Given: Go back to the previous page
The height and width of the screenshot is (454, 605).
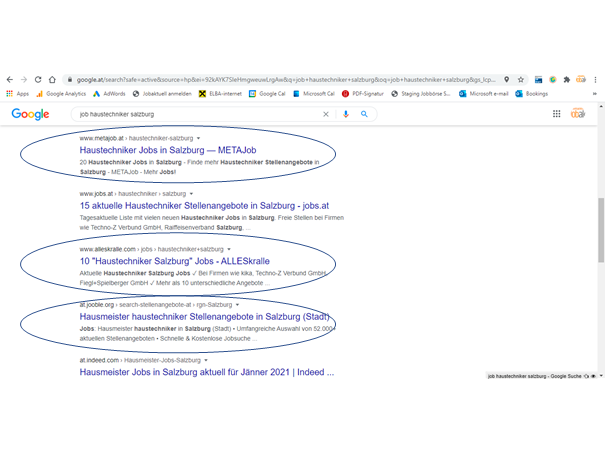Looking at the screenshot, I should point(10,79).
